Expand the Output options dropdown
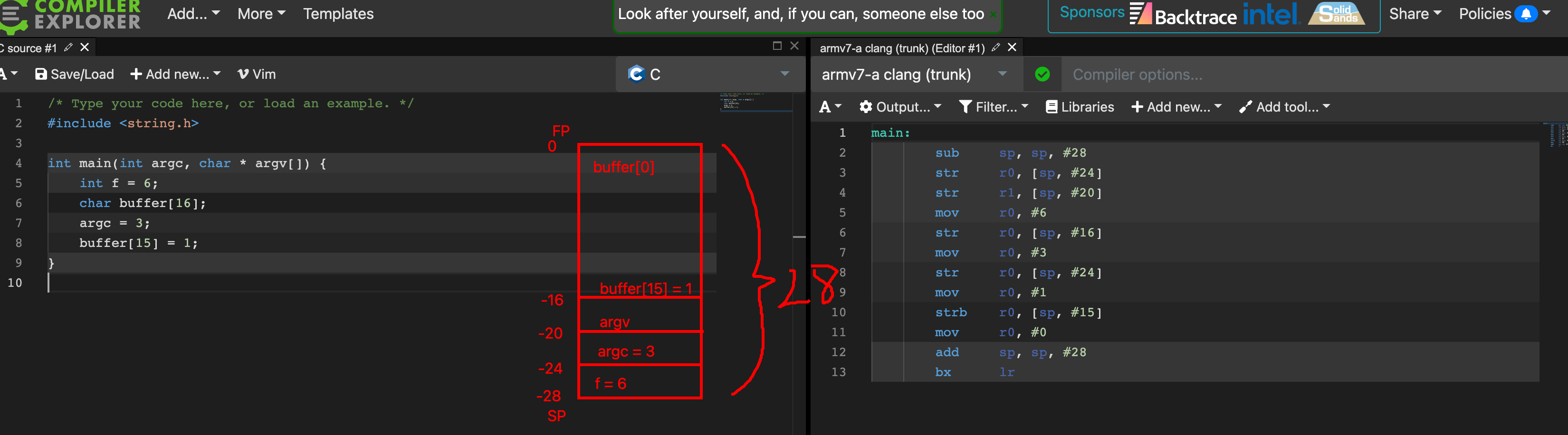The height and width of the screenshot is (435, 1568). click(899, 107)
